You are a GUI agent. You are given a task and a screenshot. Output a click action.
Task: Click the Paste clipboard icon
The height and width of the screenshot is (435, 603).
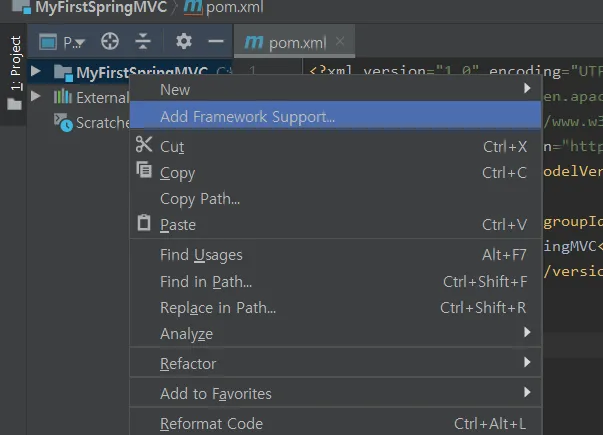coord(144,224)
